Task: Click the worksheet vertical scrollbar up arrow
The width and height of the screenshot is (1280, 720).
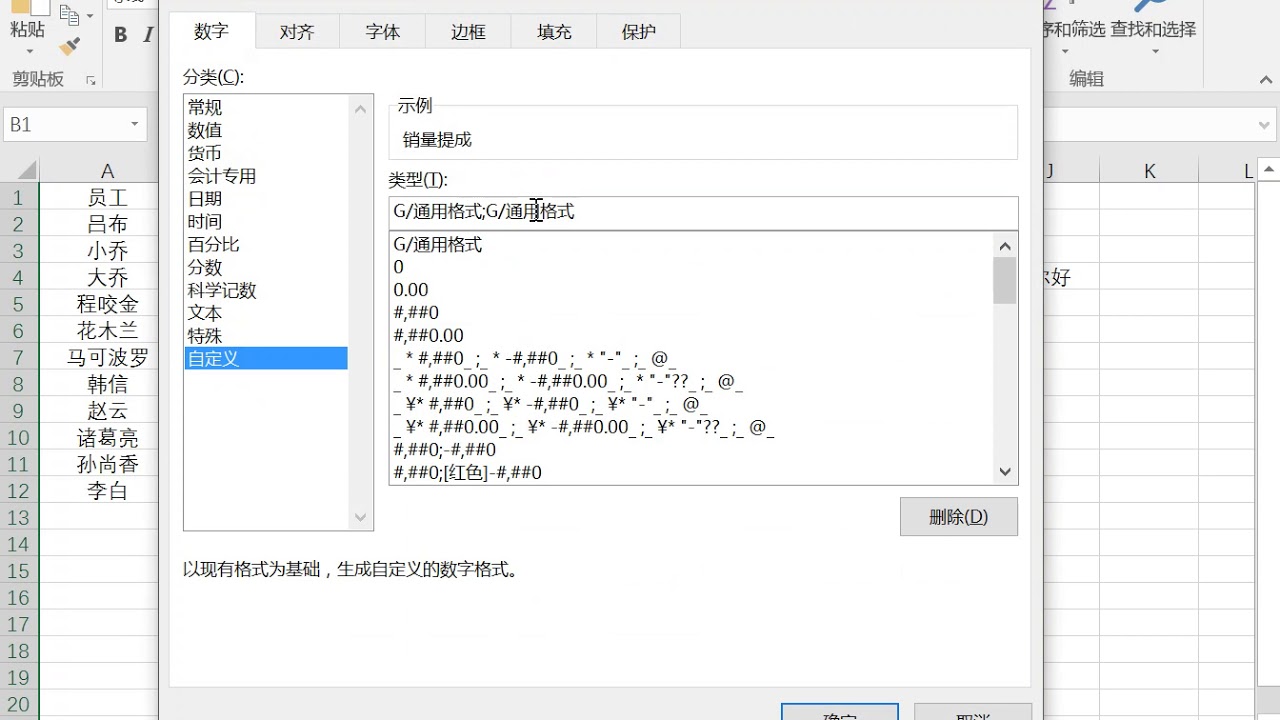Action: coord(1268,171)
